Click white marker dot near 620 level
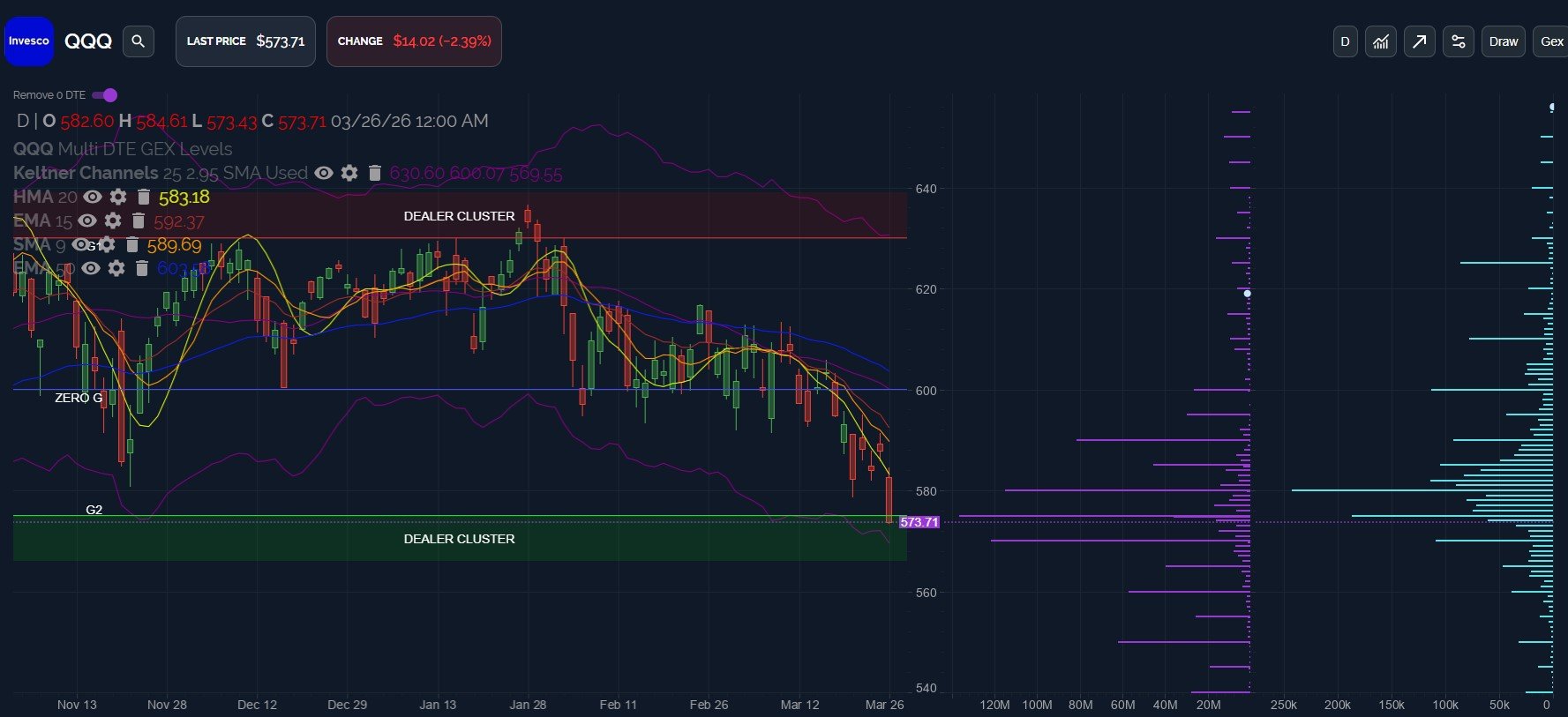Screen dimensions: 1568x717 [x=1247, y=293]
